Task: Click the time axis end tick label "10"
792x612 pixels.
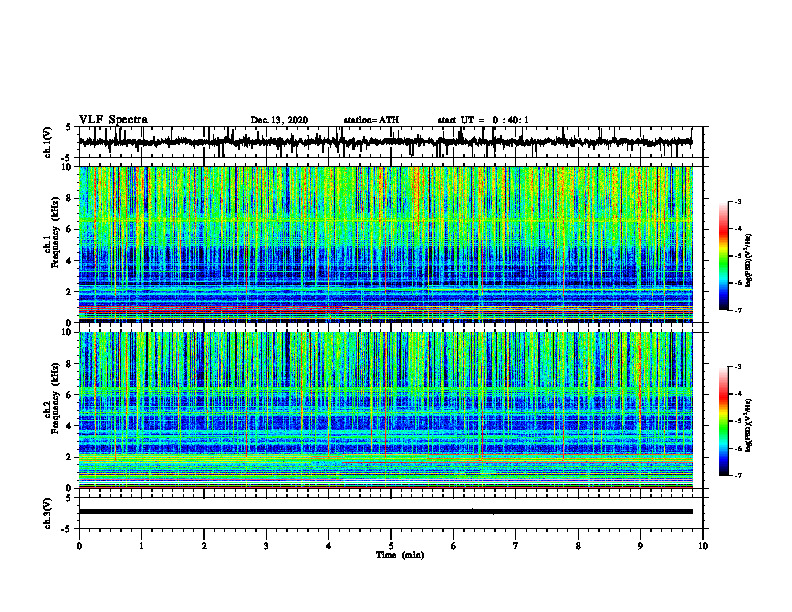Action: coord(703,546)
